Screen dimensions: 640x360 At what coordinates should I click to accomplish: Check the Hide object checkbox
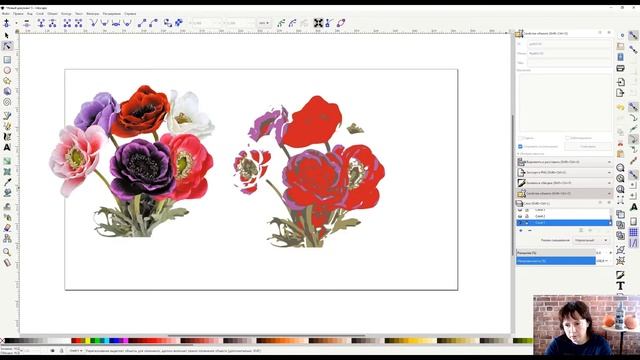(521, 138)
